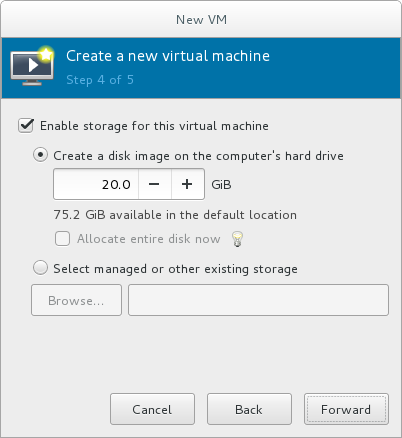The width and height of the screenshot is (402, 438).
Task: Click the storage path text field
Action: (258, 300)
